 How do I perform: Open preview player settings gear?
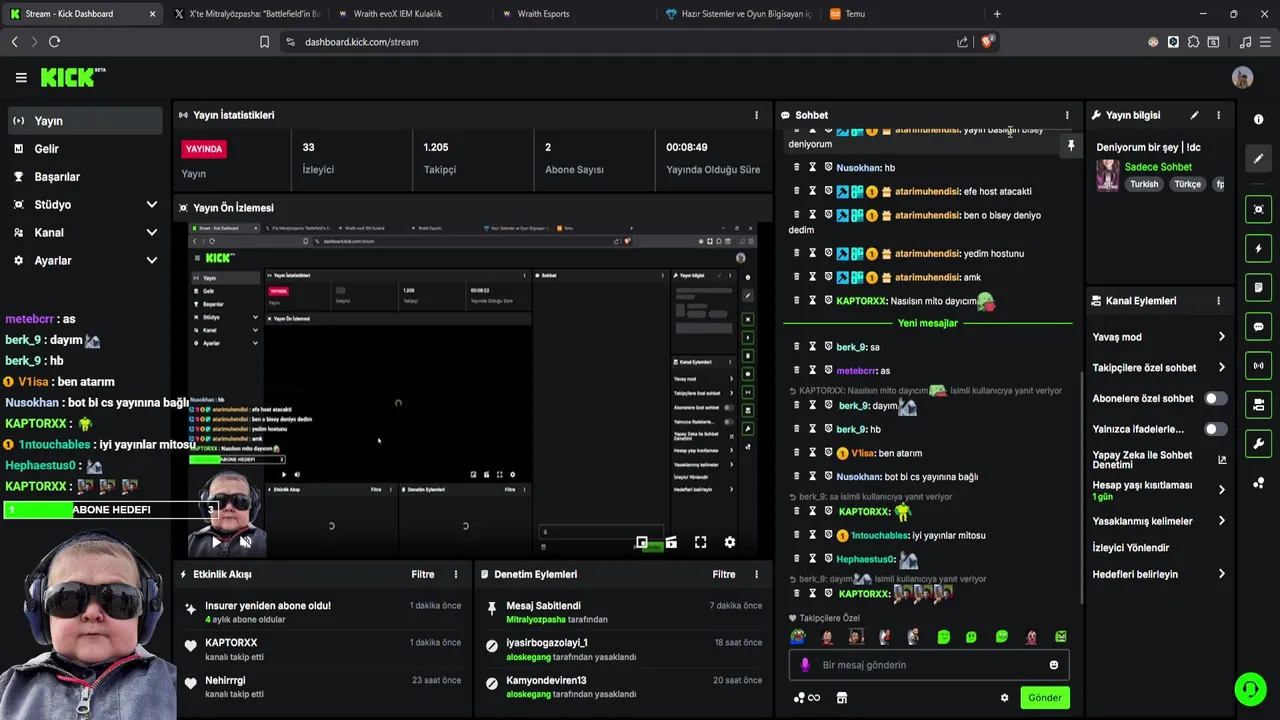[730, 542]
